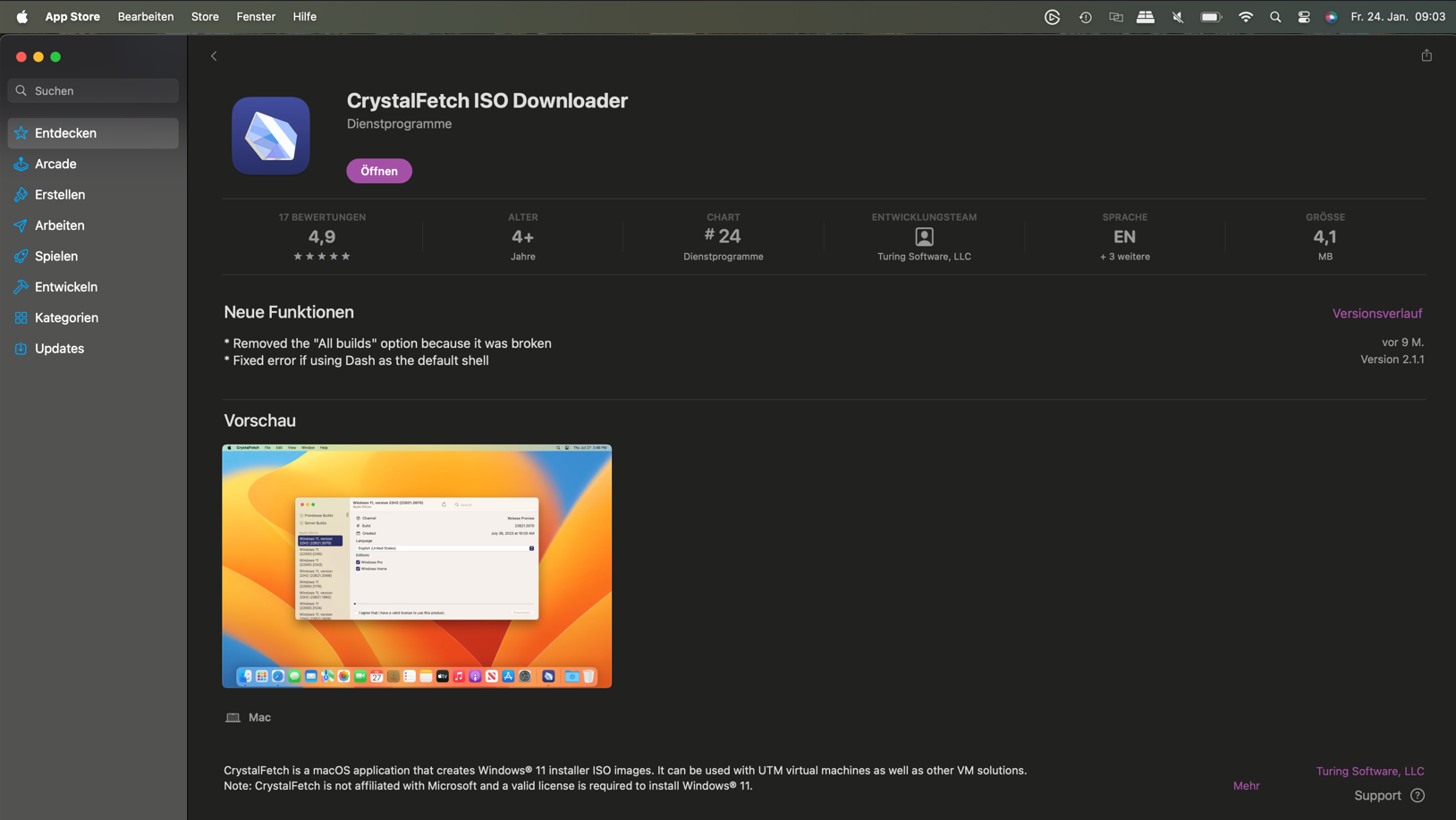This screenshot has width=1456, height=820.
Task: Open the Fenster menu
Action: tap(256, 16)
